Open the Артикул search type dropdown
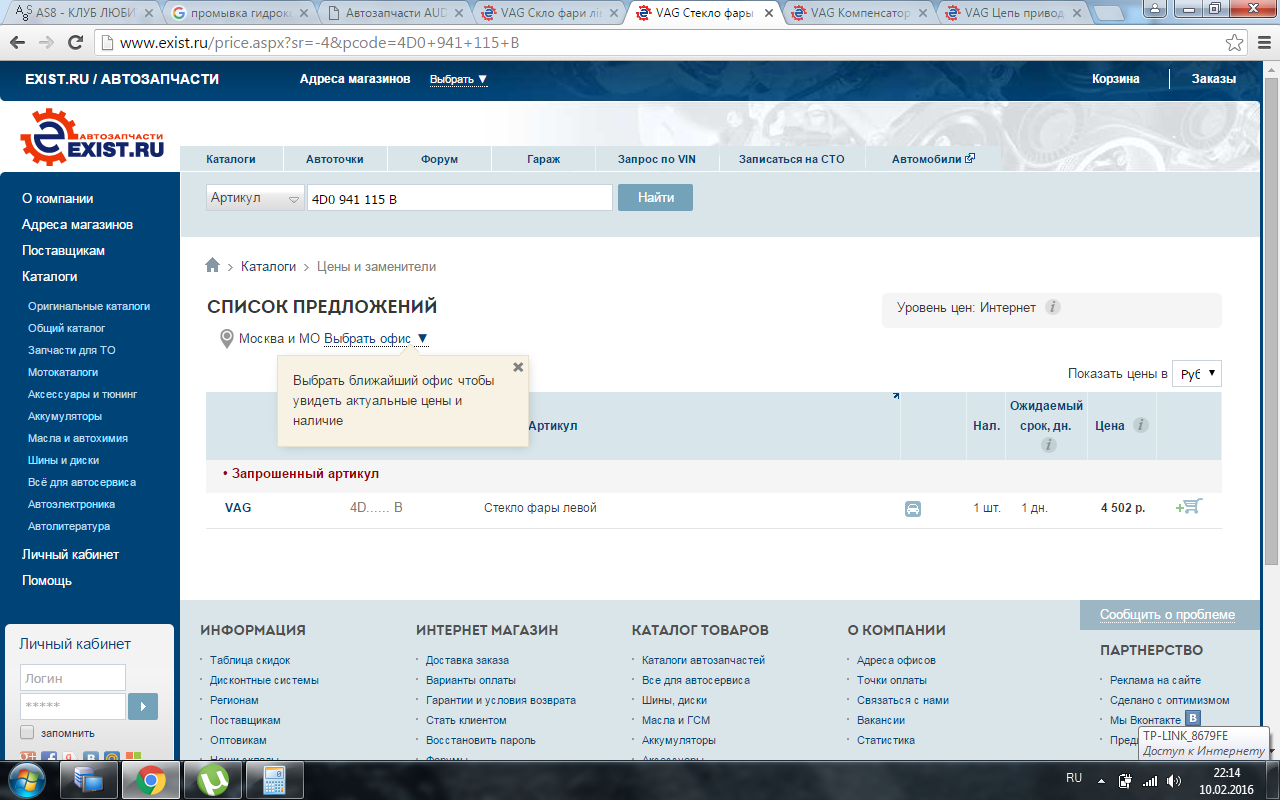This screenshot has width=1280, height=800. pos(255,198)
